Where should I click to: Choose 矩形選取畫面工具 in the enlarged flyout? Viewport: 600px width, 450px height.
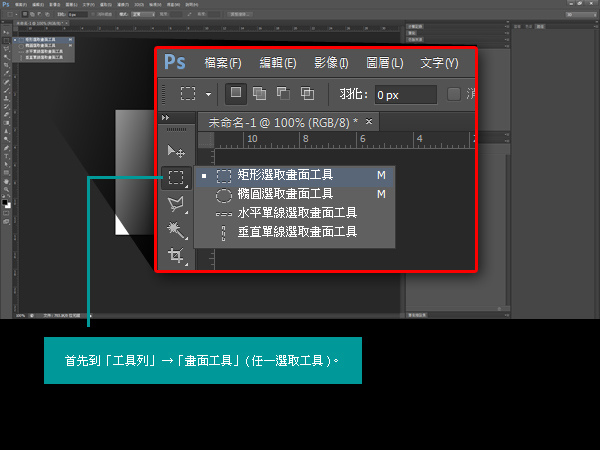295,175
